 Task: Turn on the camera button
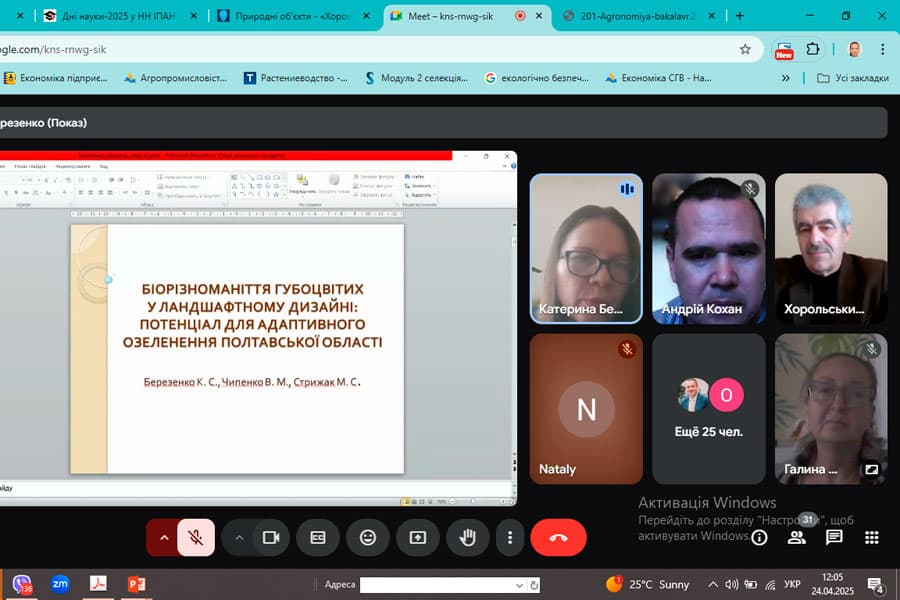271,537
